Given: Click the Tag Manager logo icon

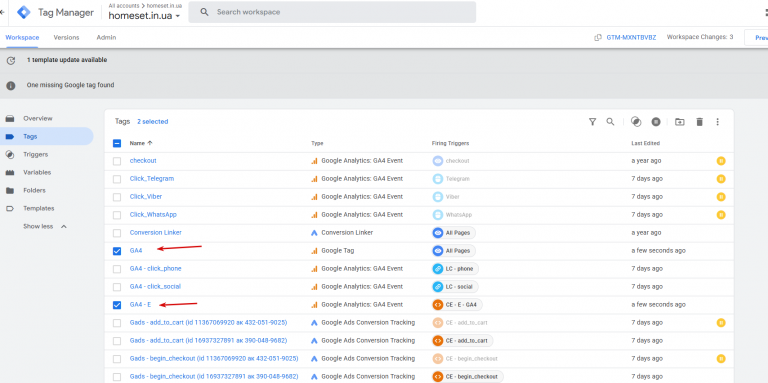Looking at the screenshot, I should (x=24, y=12).
